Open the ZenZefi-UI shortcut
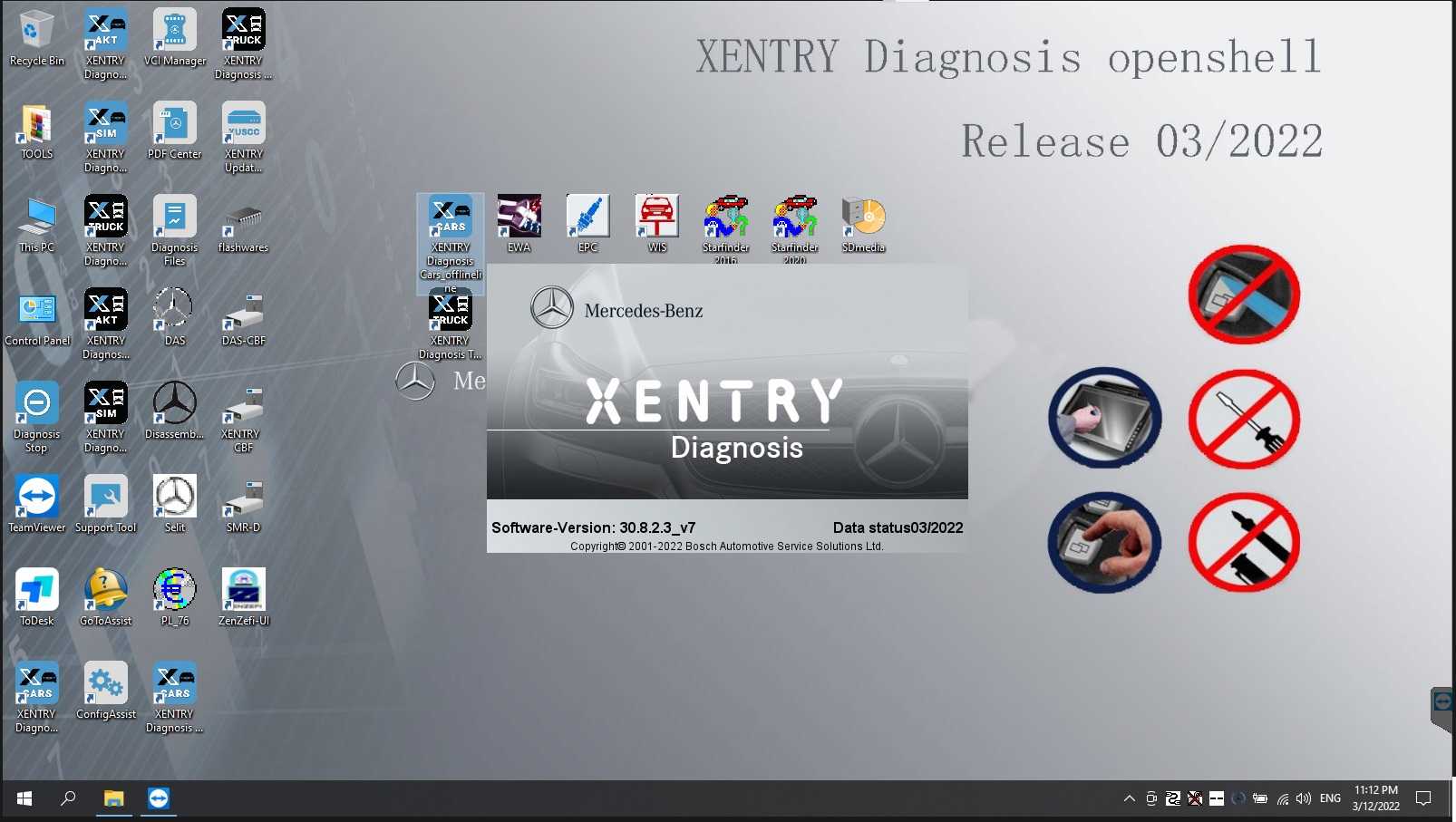 tap(243, 598)
